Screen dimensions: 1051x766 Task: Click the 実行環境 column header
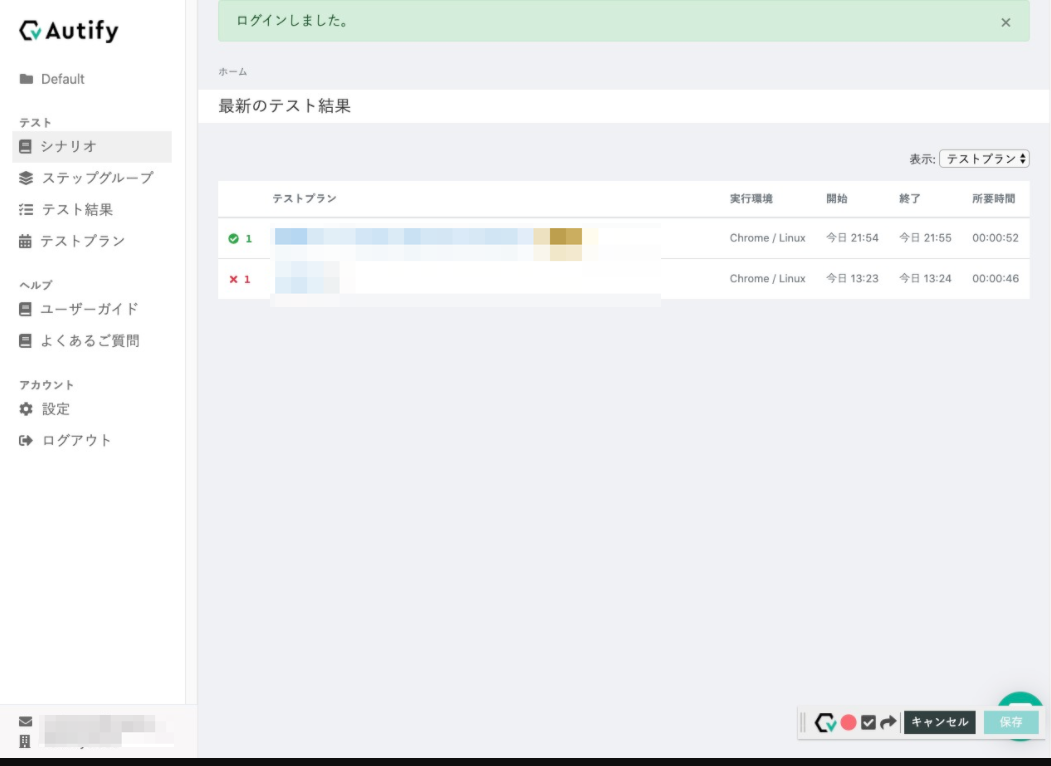(x=751, y=198)
